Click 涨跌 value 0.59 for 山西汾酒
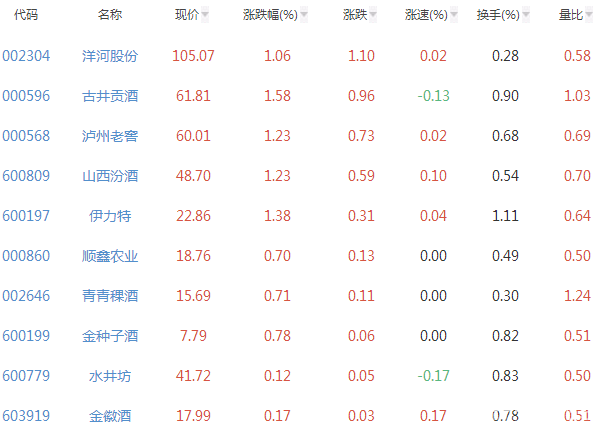This screenshot has width=602, height=431. (x=361, y=176)
